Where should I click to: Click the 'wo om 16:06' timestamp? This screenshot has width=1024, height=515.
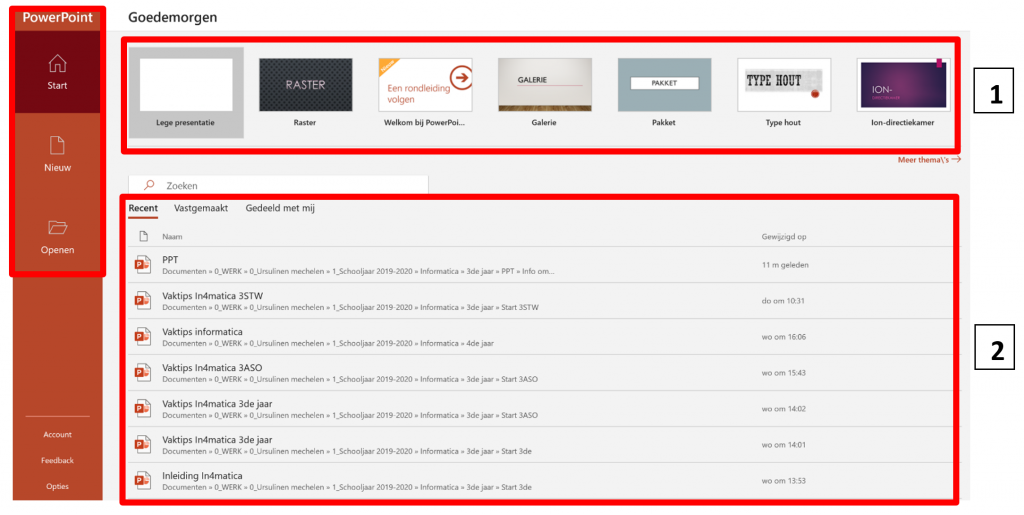click(x=784, y=337)
